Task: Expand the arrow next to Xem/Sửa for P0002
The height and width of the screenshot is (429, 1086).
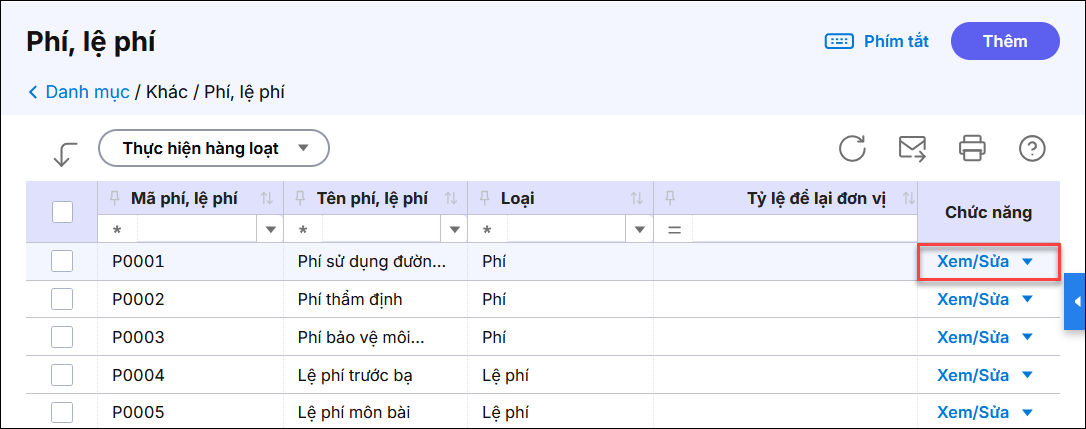Action: (1027, 299)
